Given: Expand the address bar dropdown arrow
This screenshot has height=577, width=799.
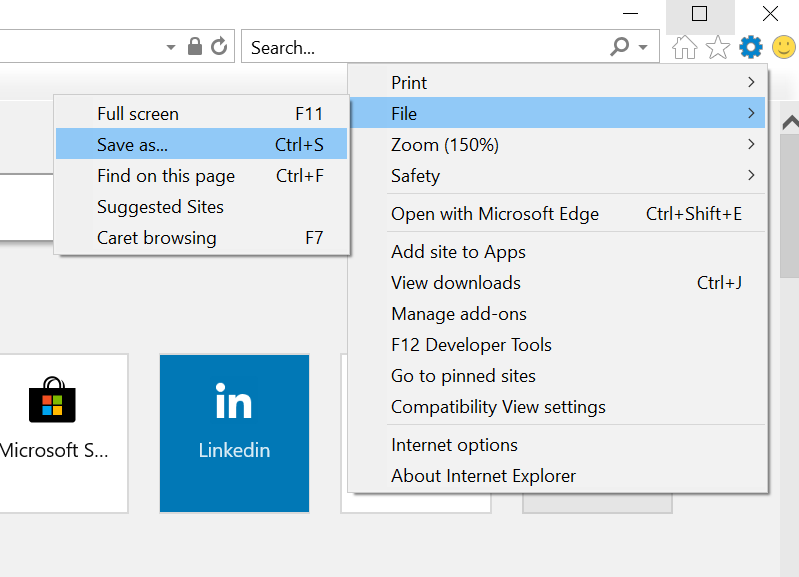Looking at the screenshot, I should (x=171, y=47).
